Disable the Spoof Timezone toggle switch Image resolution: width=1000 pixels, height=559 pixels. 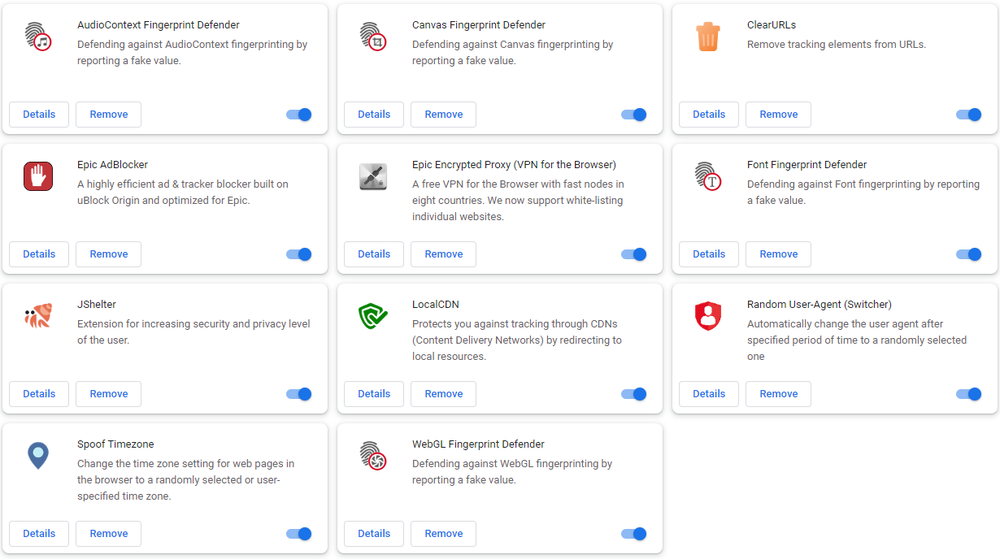[299, 534]
